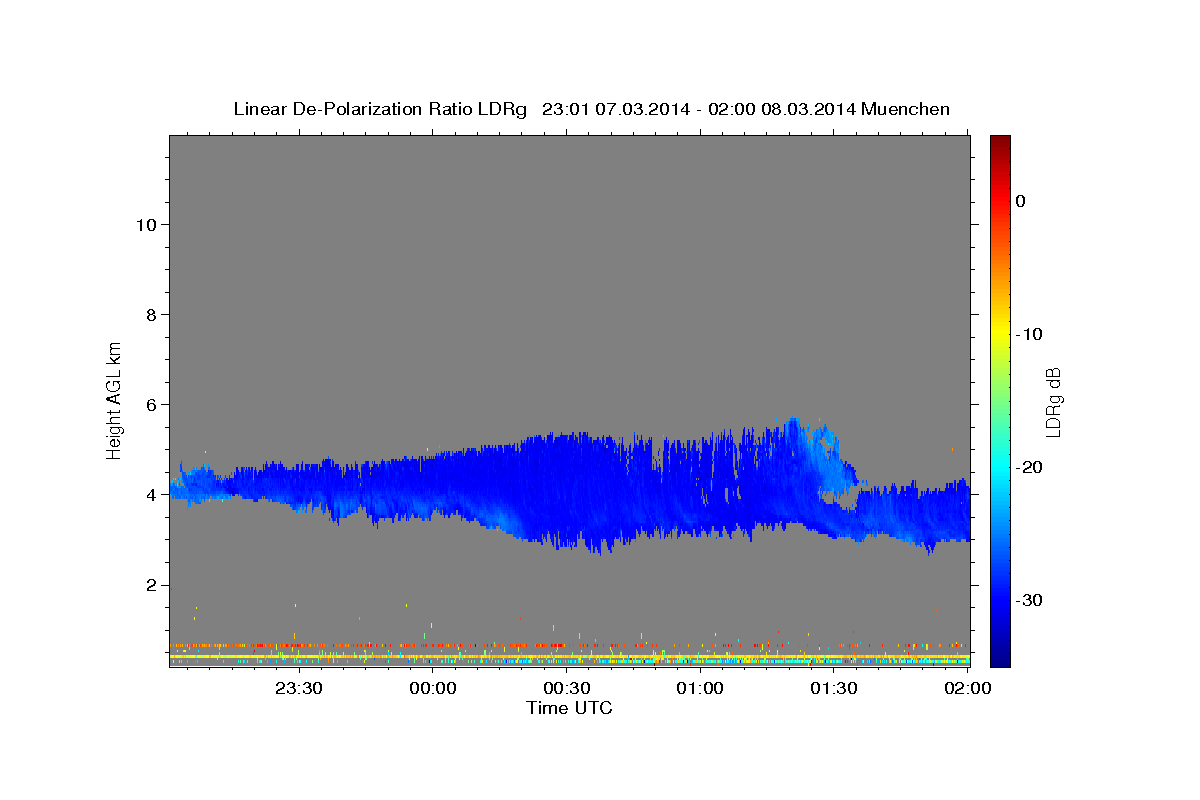The height and width of the screenshot is (800, 1200).
Task: Click the 'Time UTC' axis label
Action: click(569, 708)
